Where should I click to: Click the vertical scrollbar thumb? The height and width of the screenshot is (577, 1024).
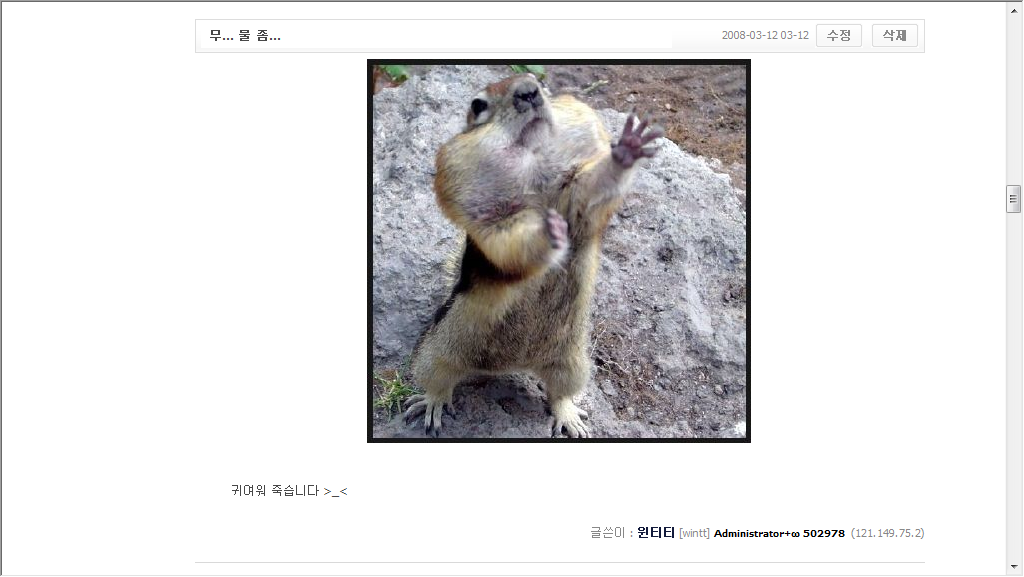pyautogui.click(x=1014, y=199)
